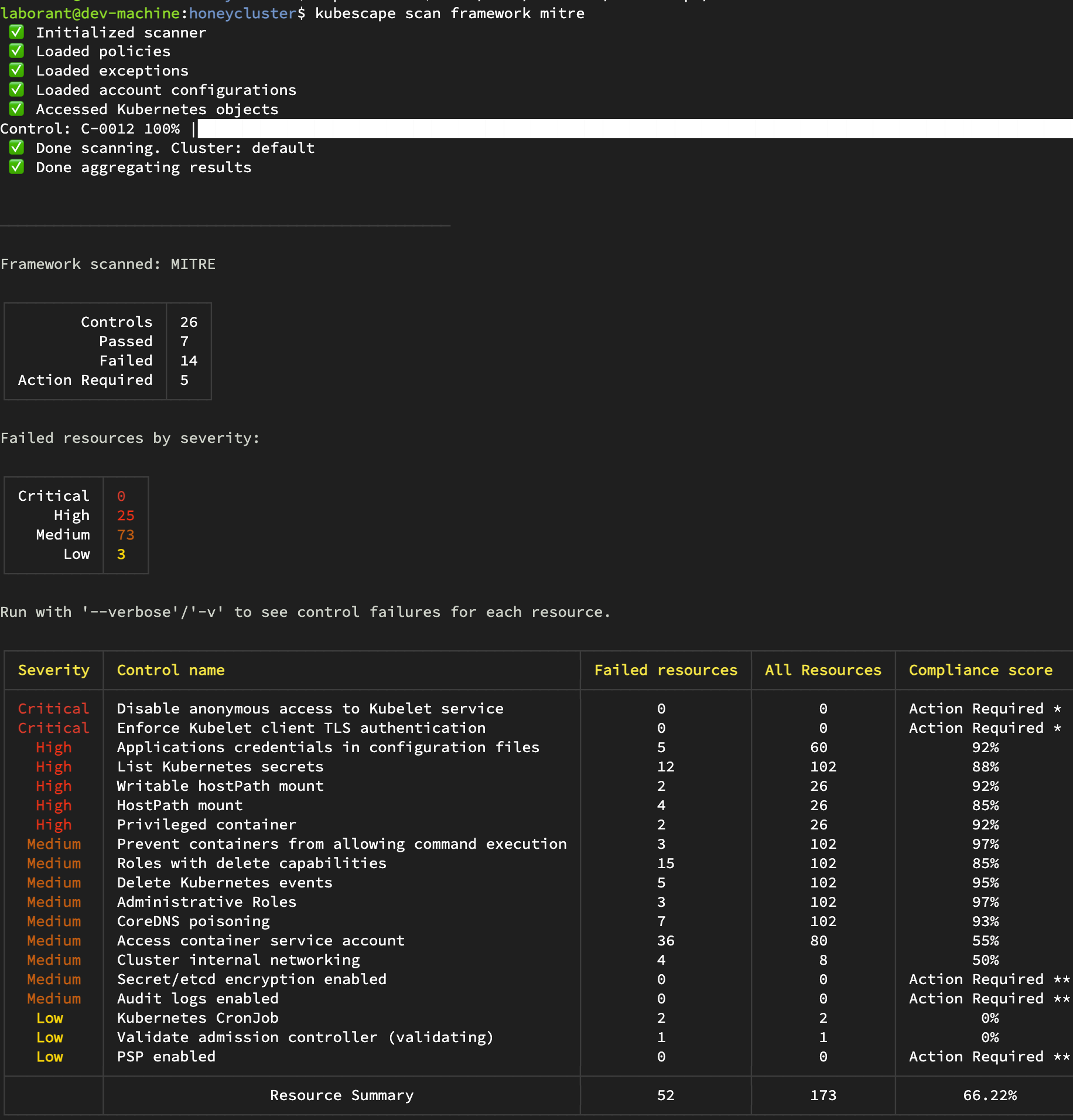Click the checkmark next to Loaded account configurations
The image size is (1073, 1120).
click(16, 90)
